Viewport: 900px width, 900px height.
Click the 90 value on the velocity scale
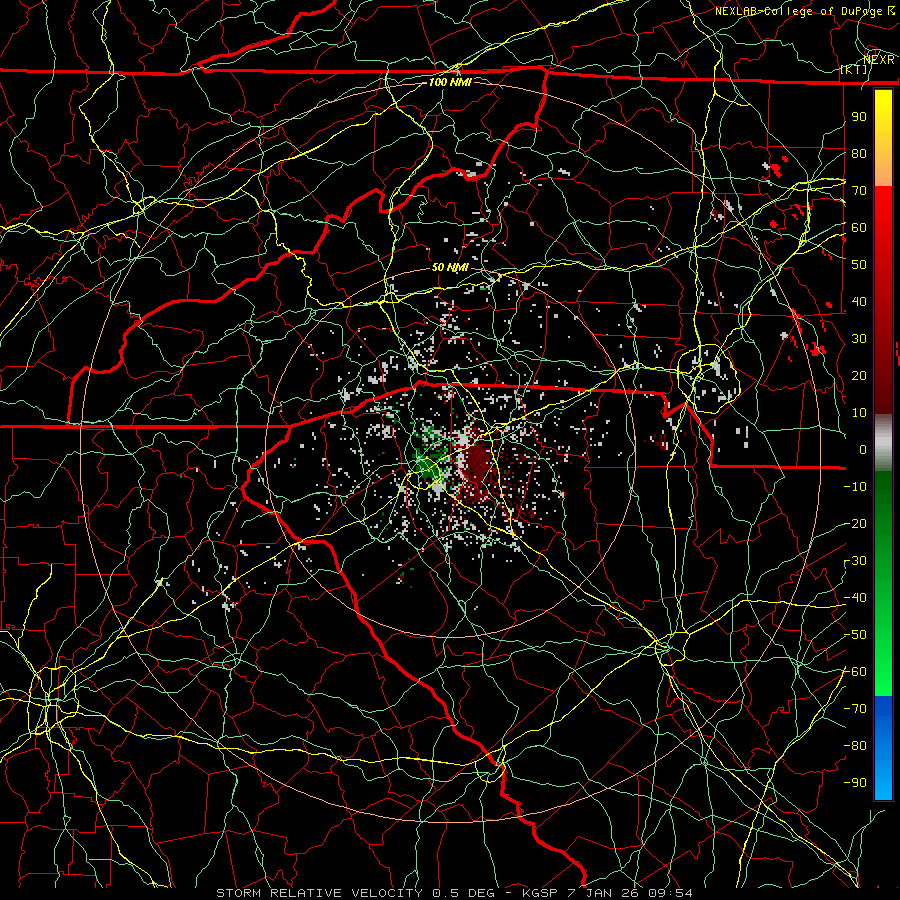tap(859, 117)
